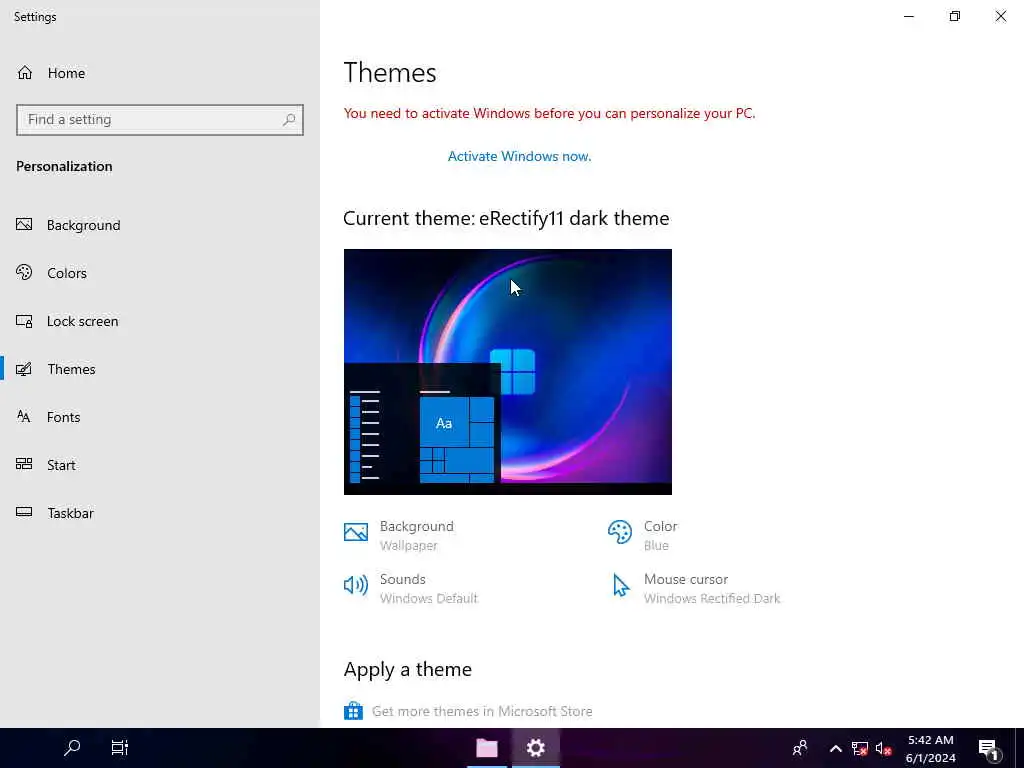Click the search magnifier in Find a setting
The width and height of the screenshot is (1024, 768).
click(x=289, y=120)
